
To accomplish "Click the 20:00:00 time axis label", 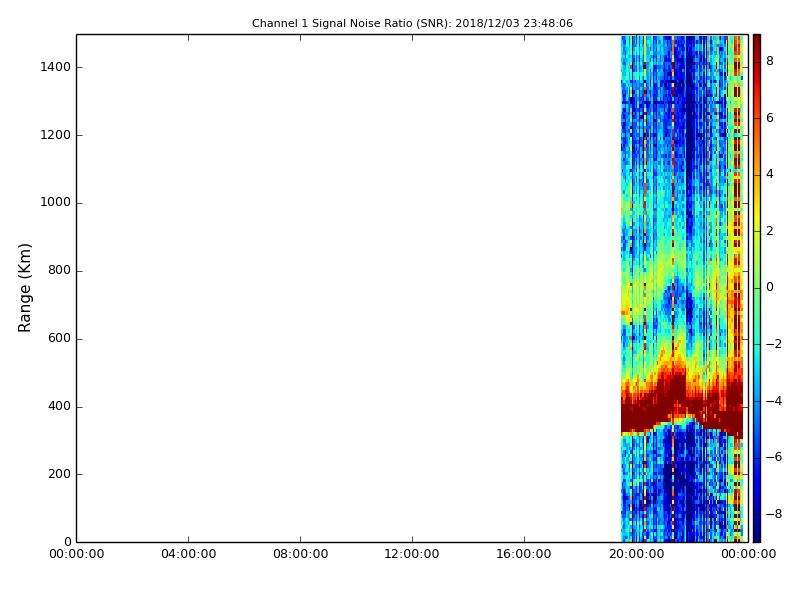I will [636, 554].
